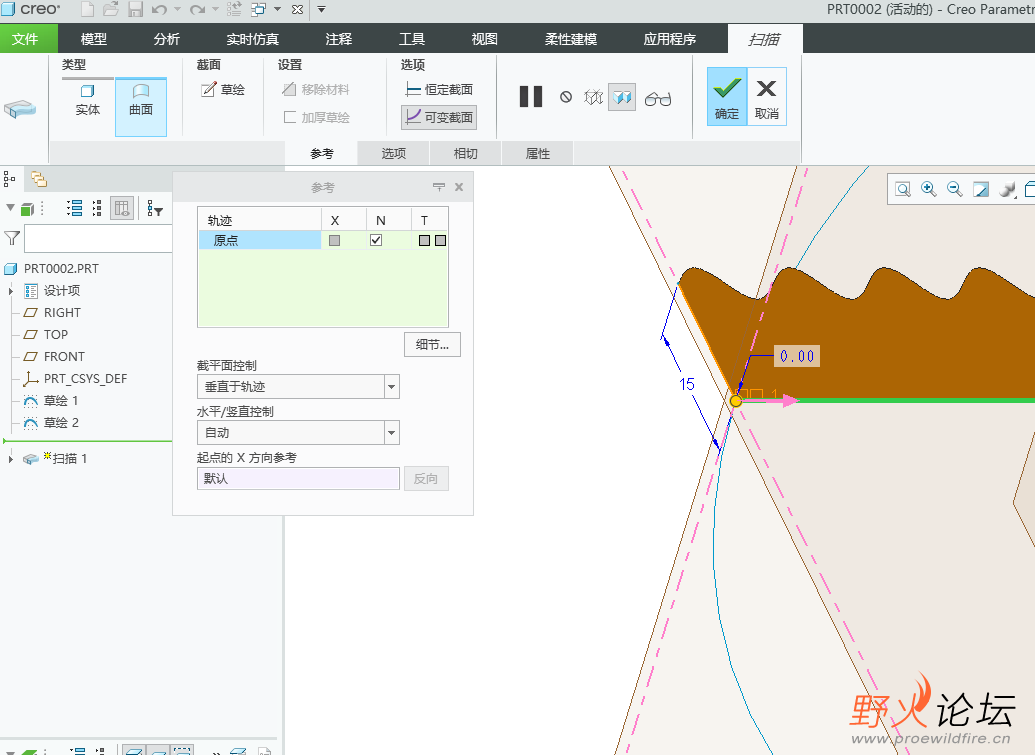Screen dimensions: 1035x755
Task: Check the 加厚草绘 thicken sketch checkbox
Action: pos(290,117)
